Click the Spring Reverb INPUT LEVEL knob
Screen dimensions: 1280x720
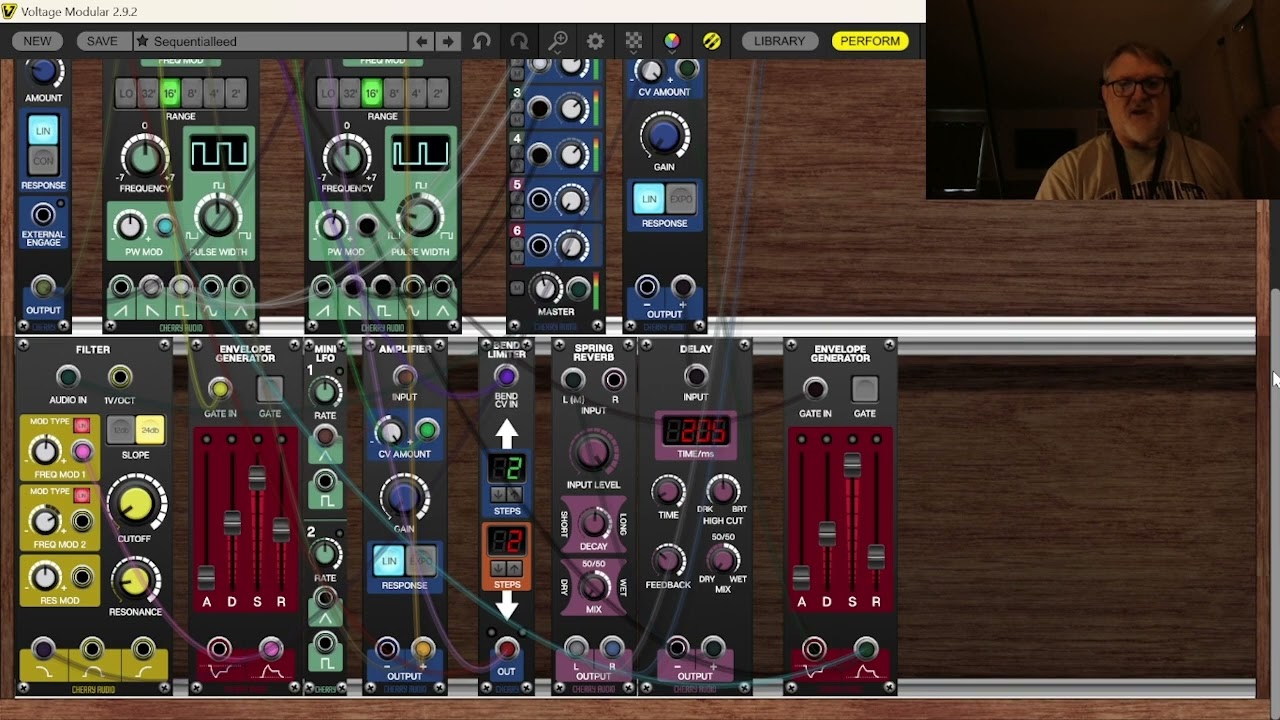point(593,452)
